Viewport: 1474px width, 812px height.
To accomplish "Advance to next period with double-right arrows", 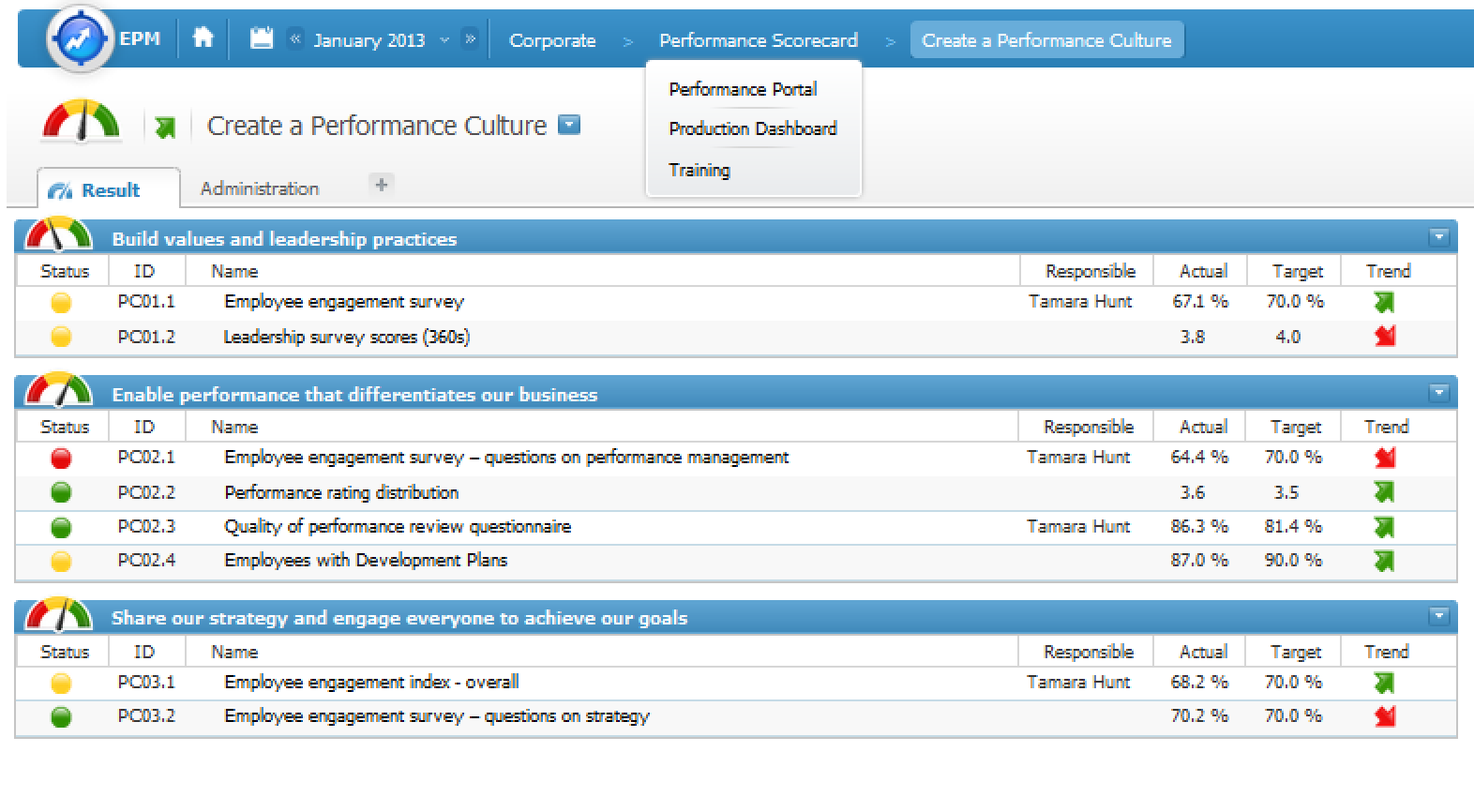I will coord(471,38).
